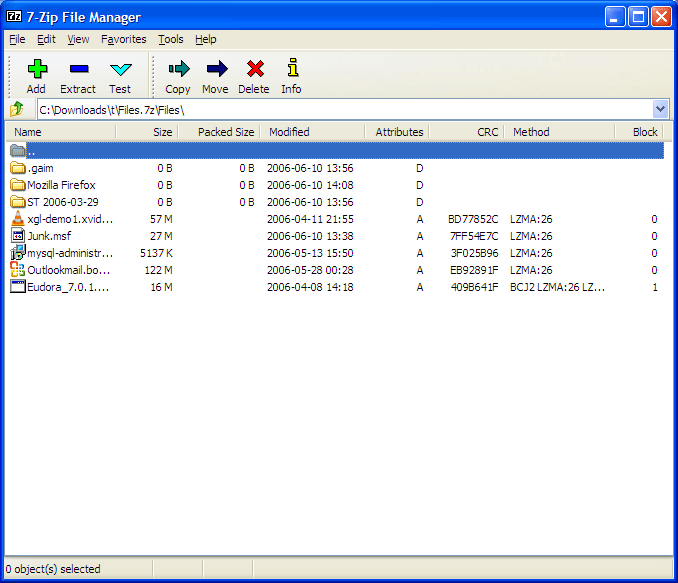Click the Copy toolbar icon
678x583 pixels.
179,68
